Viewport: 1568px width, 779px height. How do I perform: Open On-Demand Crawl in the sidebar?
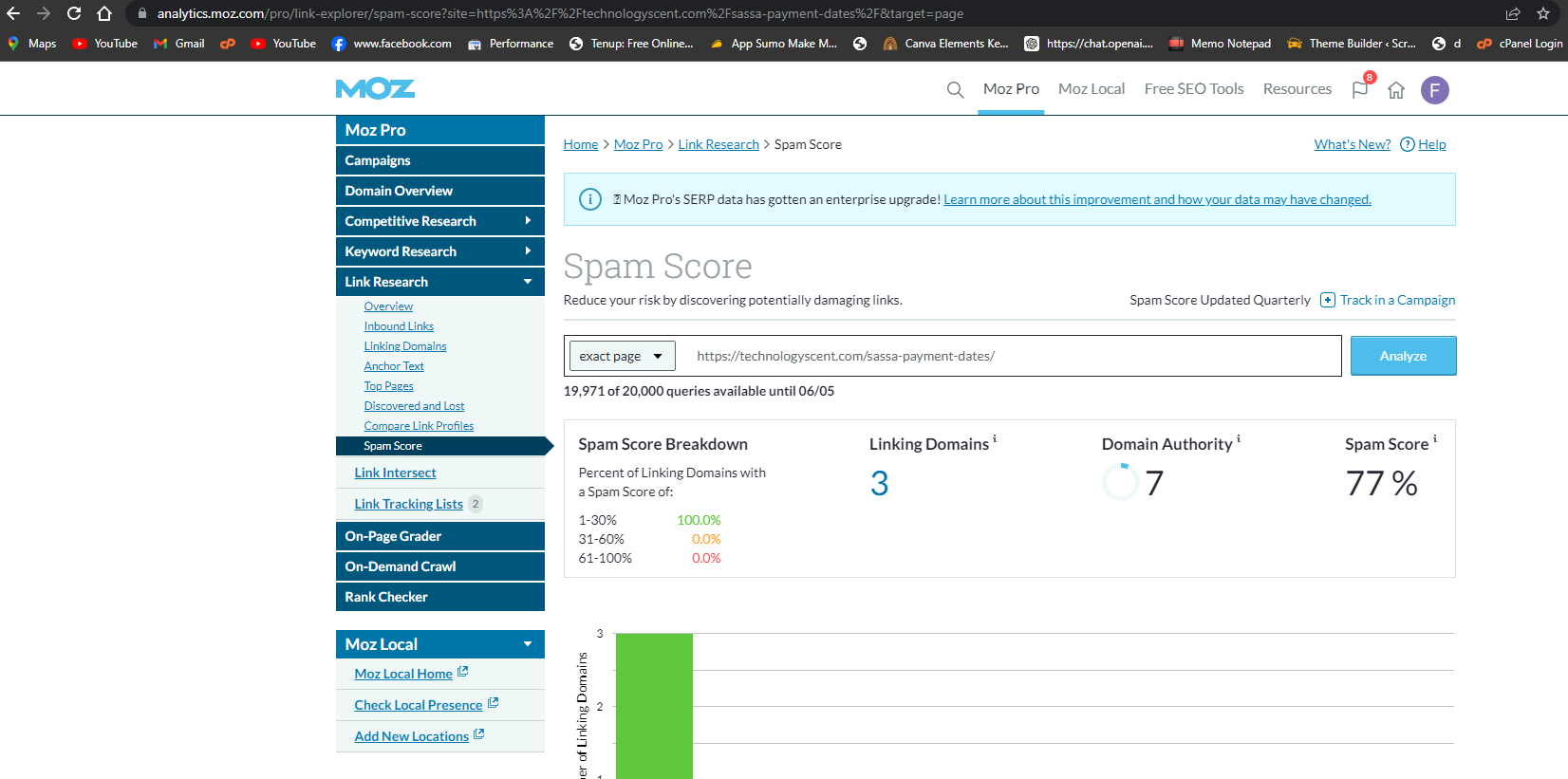point(440,566)
